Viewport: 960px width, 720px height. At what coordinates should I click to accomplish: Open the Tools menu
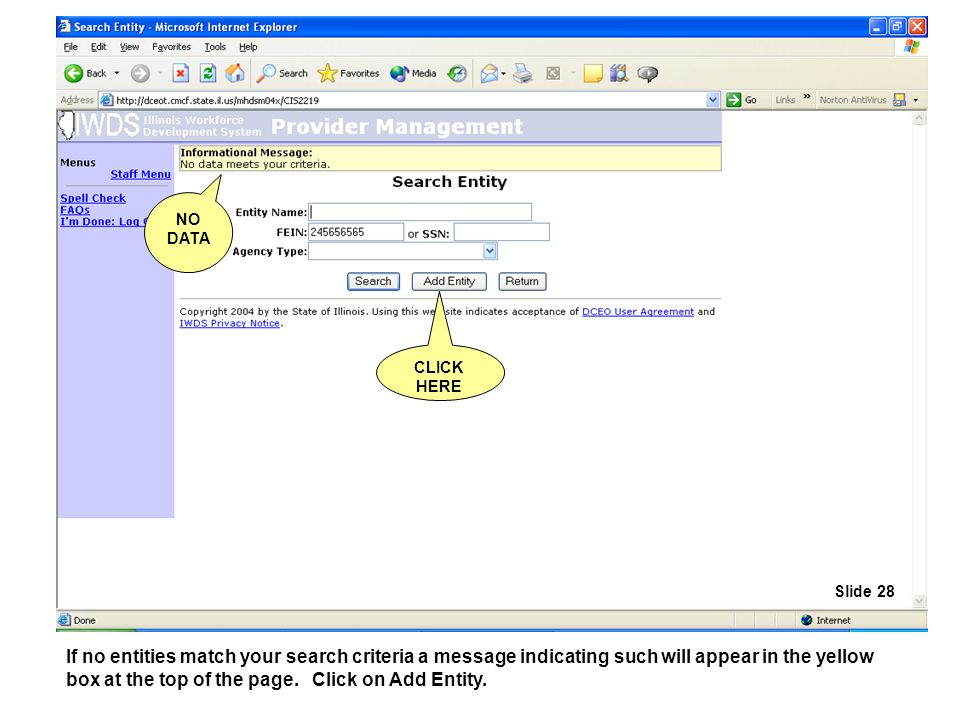coord(215,47)
